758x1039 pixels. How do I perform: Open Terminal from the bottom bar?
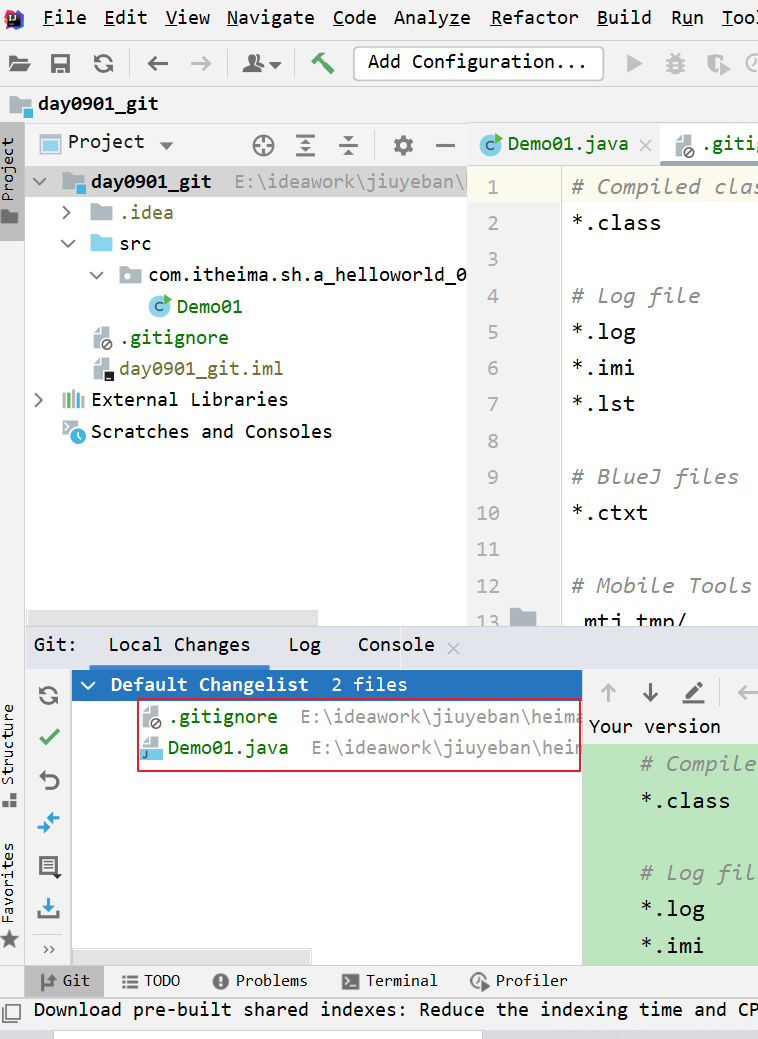tap(390, 981)
